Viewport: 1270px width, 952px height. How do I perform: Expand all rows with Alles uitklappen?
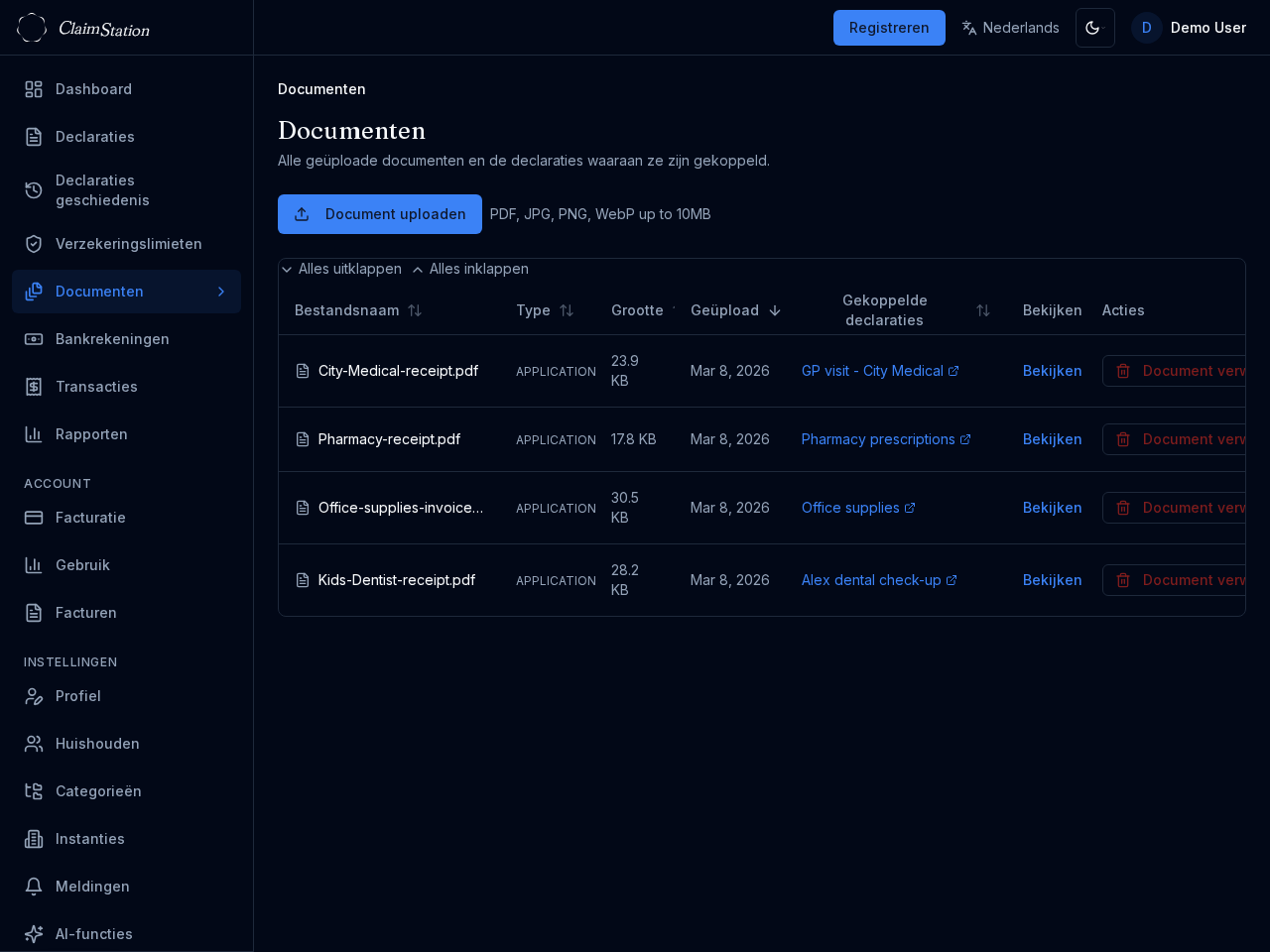pyautogui.click(x=341, y=269)
